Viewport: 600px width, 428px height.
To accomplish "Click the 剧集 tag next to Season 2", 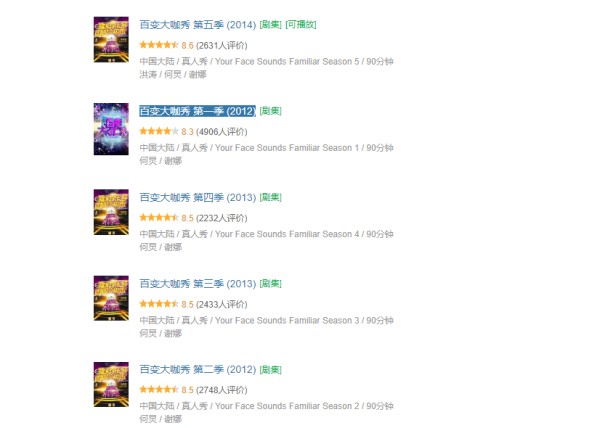I will click(x=271, y=370).
